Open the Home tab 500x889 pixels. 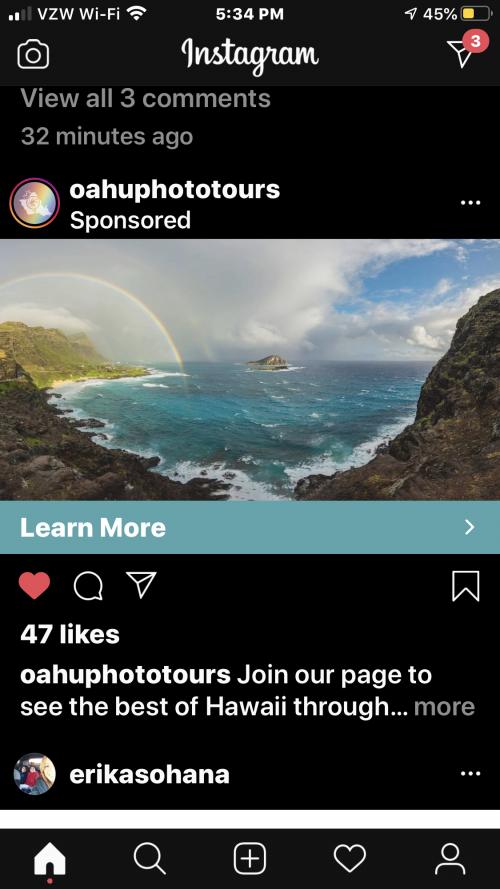[50, 859]
